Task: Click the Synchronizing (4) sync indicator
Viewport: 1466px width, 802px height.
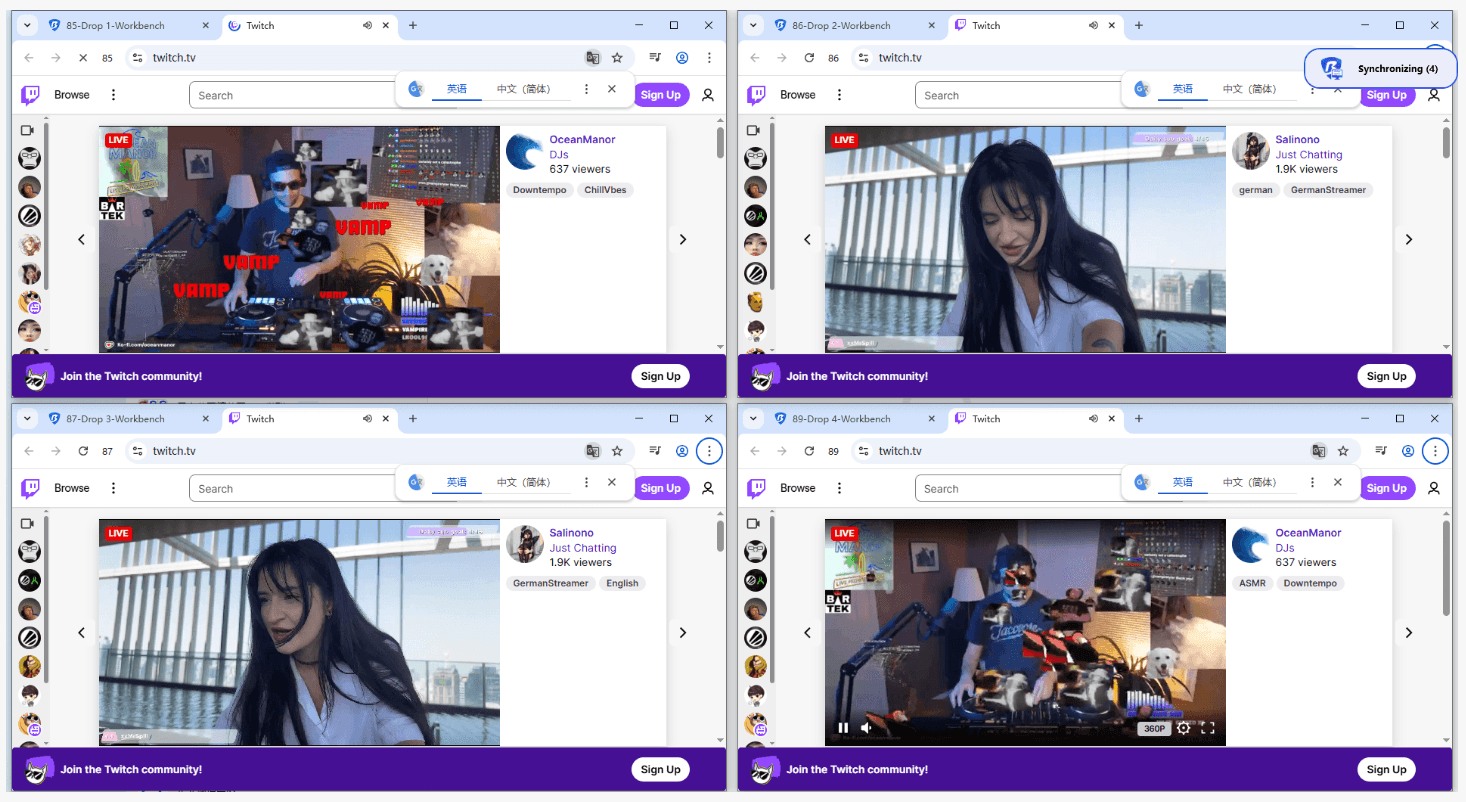Action: click(1380, 68)
